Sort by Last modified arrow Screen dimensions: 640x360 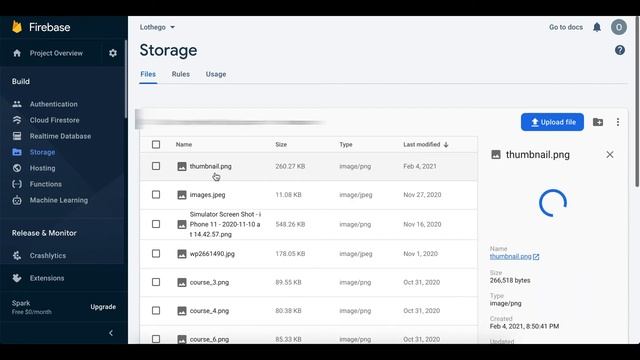click(446, 144)
